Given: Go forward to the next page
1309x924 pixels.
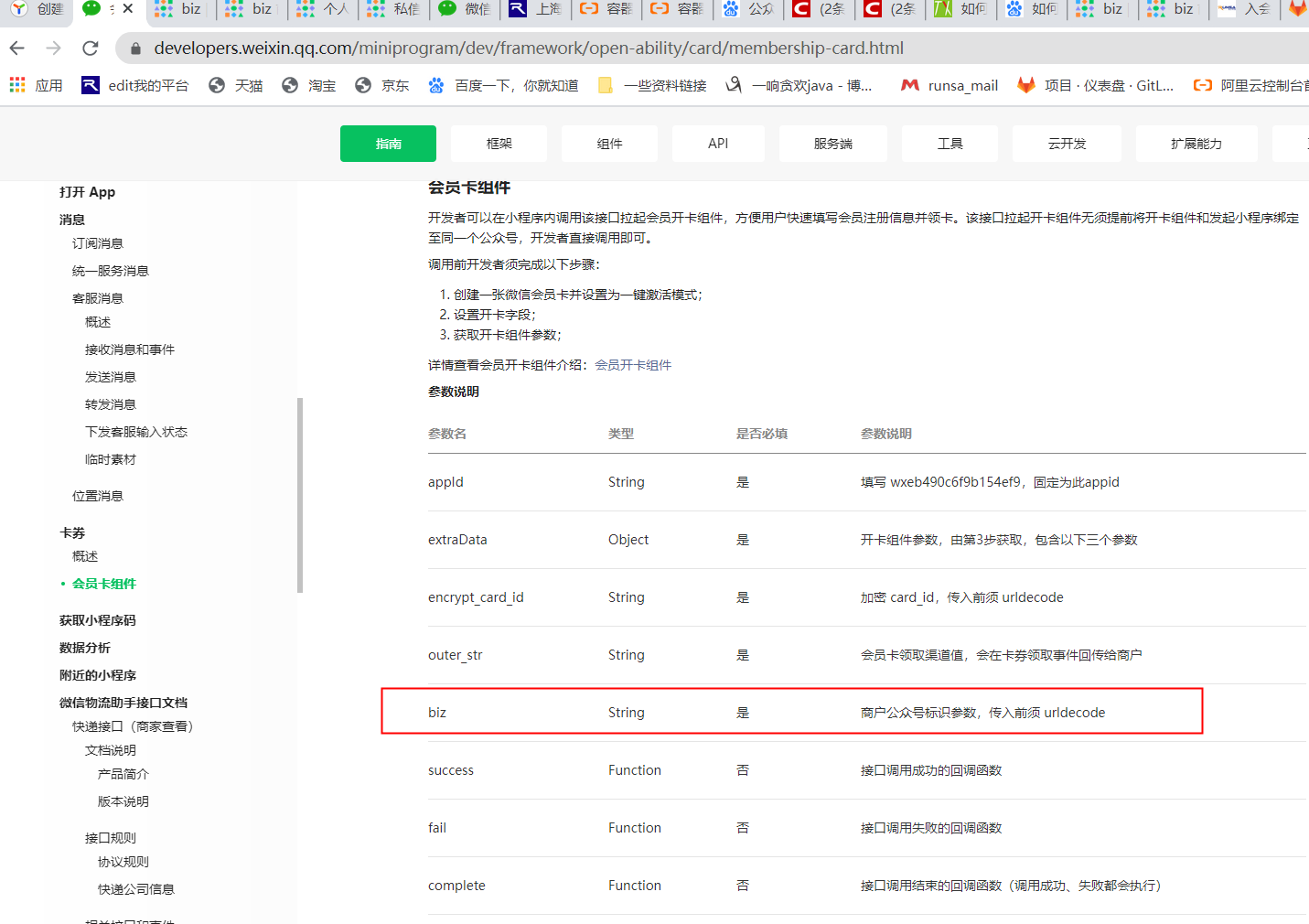Looking at the screenshot, I should (54, 48).
